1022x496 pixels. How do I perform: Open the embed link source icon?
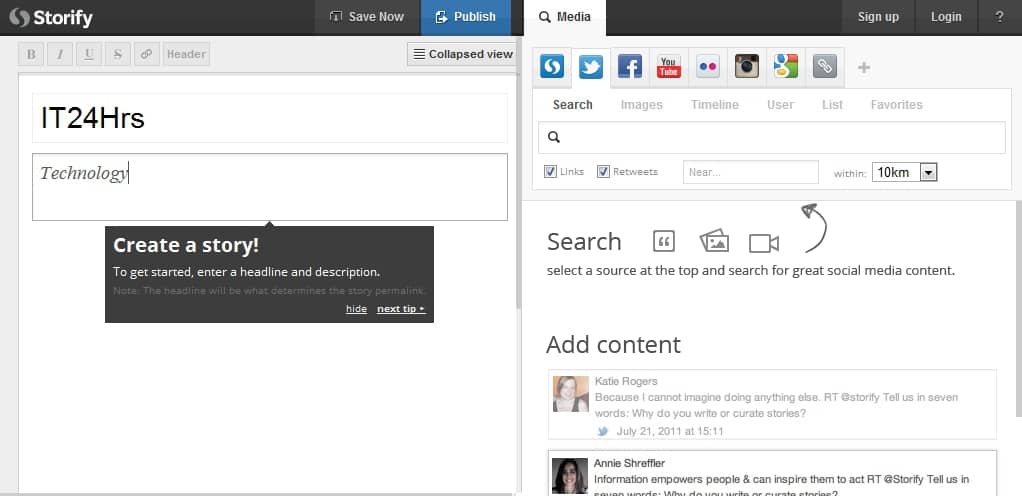pos(824,68)
